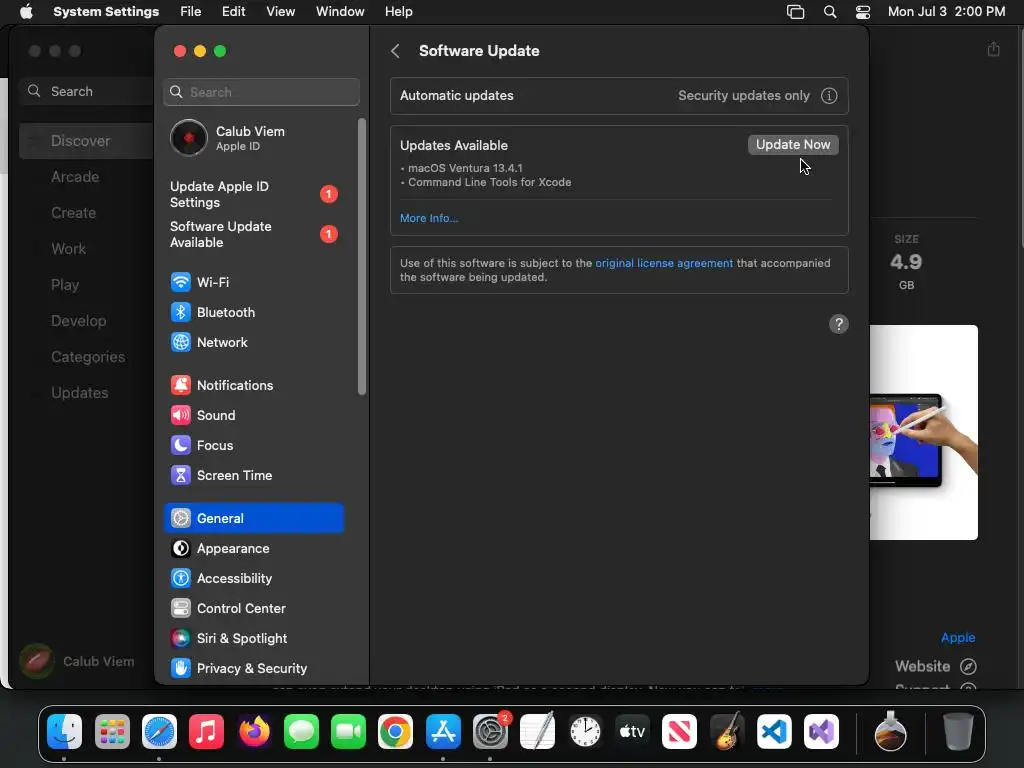The image size is (1024, 768).
Task: Open Siri & Spotlight settings icon
Action: point(181,639)
